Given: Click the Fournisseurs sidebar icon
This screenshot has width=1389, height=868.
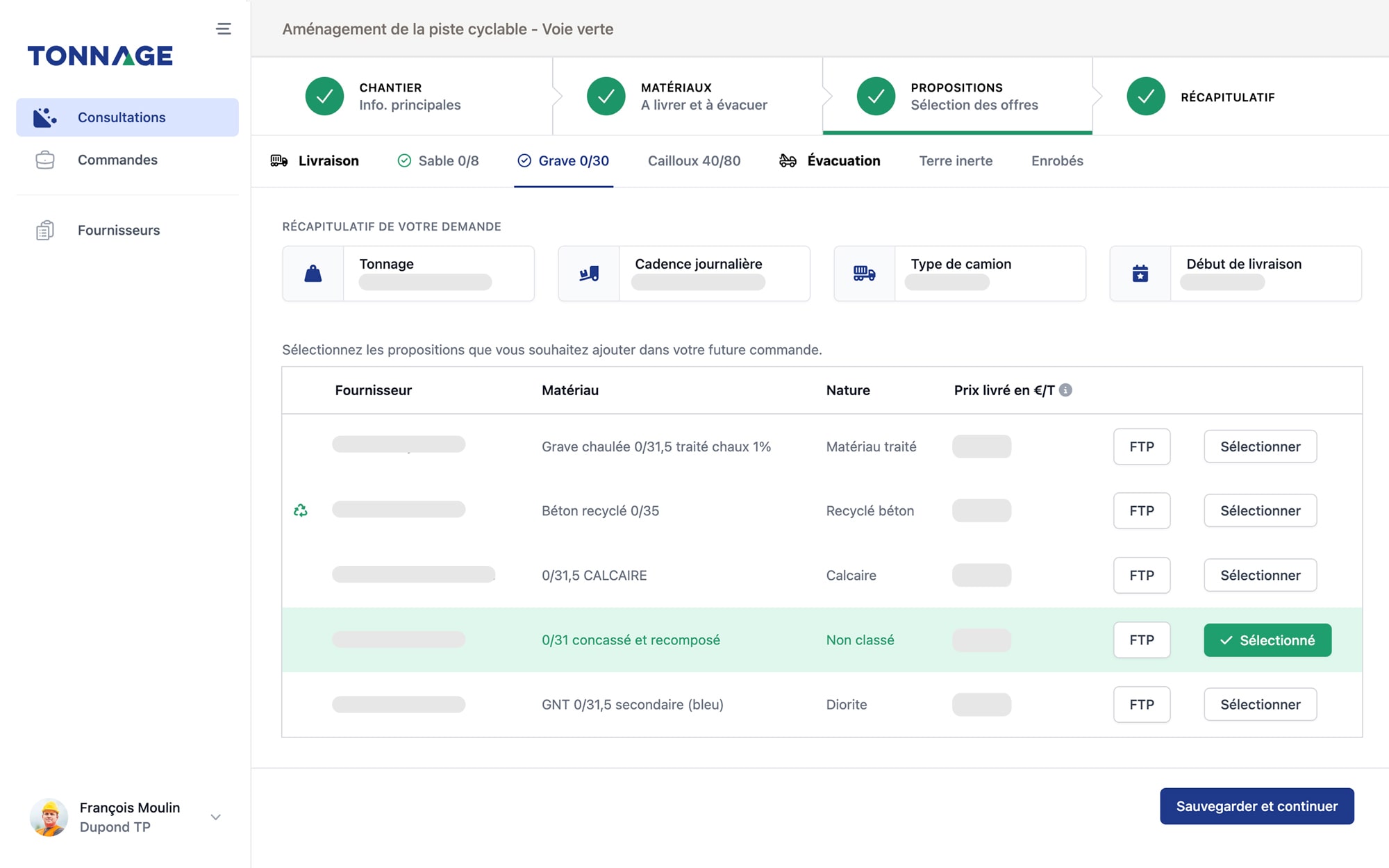Looking at the screenshot, I should tap(45, 230).
